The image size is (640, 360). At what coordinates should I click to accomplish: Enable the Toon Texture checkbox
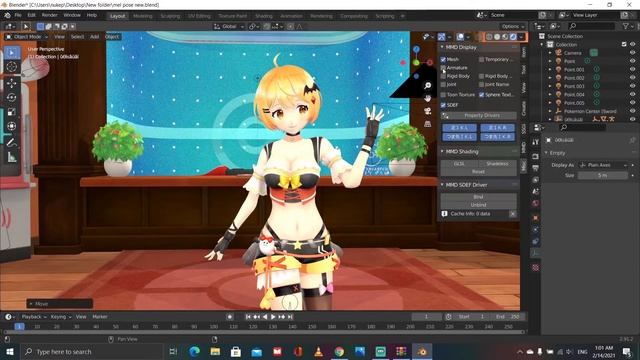[443, 95]
